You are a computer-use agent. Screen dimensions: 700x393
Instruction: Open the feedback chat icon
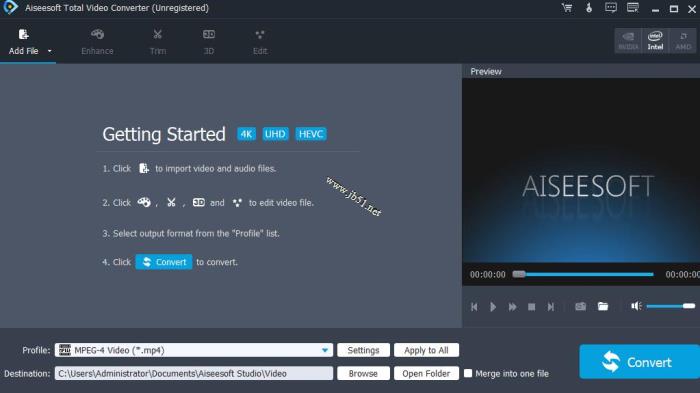611,8
